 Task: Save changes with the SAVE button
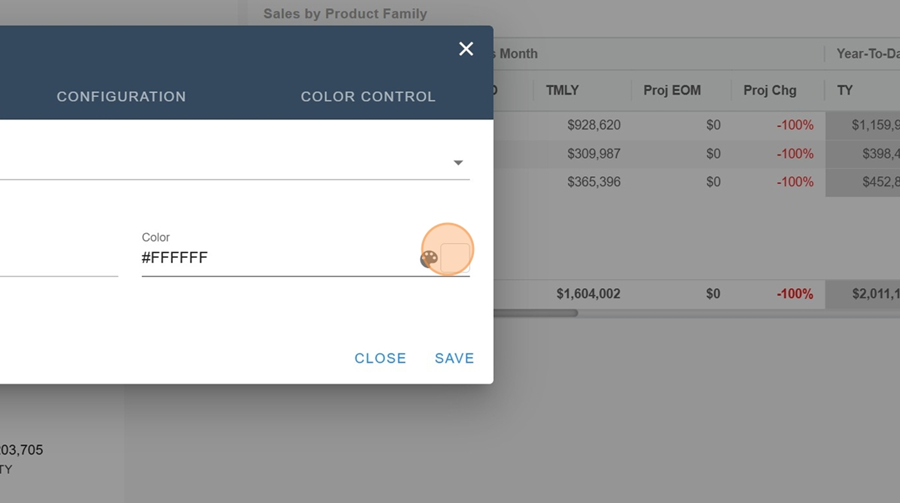click(x=454, y=358)
